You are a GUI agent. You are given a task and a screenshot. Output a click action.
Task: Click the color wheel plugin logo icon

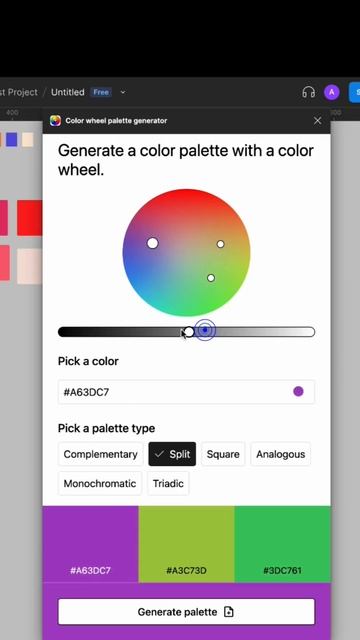[55, 120]
